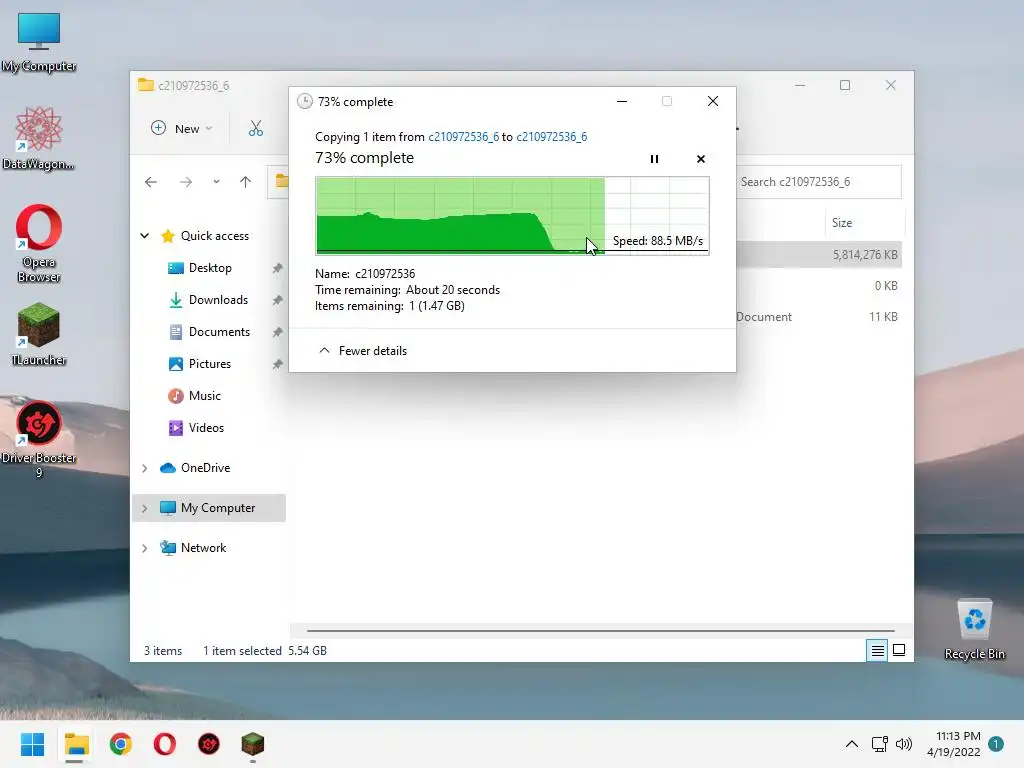The width and height of the screenshot is (1024, 768).
Task: Open the Opera Browser desktop shortcut
Action: pos(39,243)
